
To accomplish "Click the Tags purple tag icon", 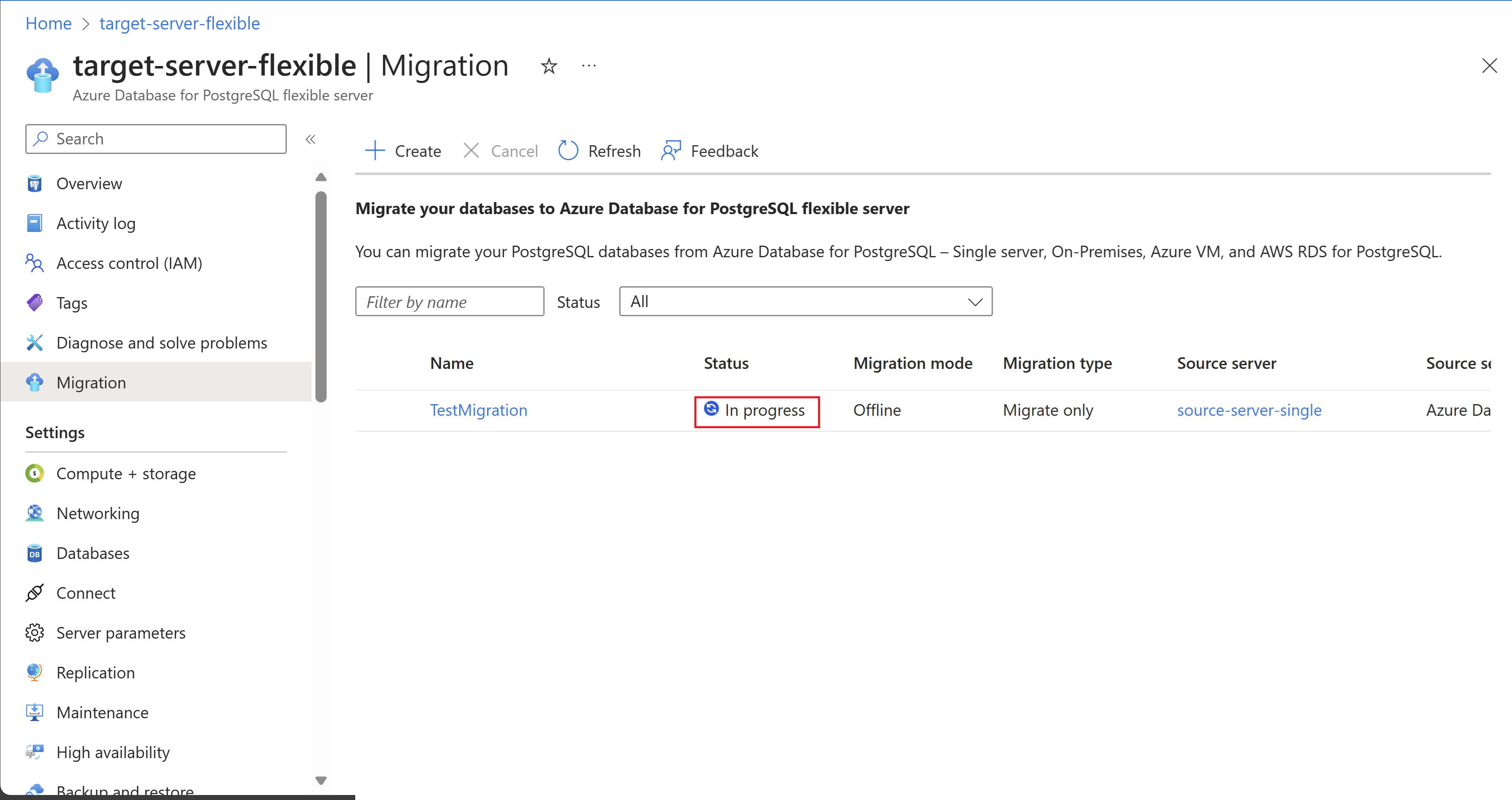I will click(34, 303).
